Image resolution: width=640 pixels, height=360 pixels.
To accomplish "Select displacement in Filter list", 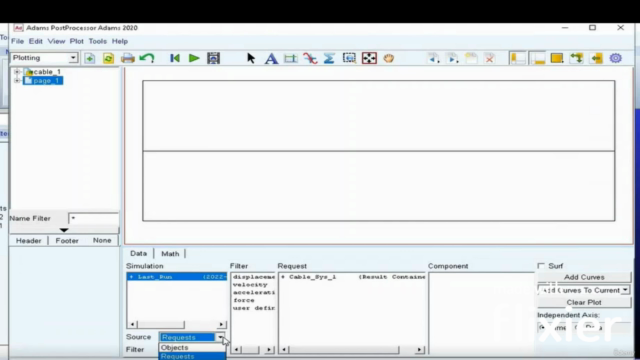I will pos(253,277).
